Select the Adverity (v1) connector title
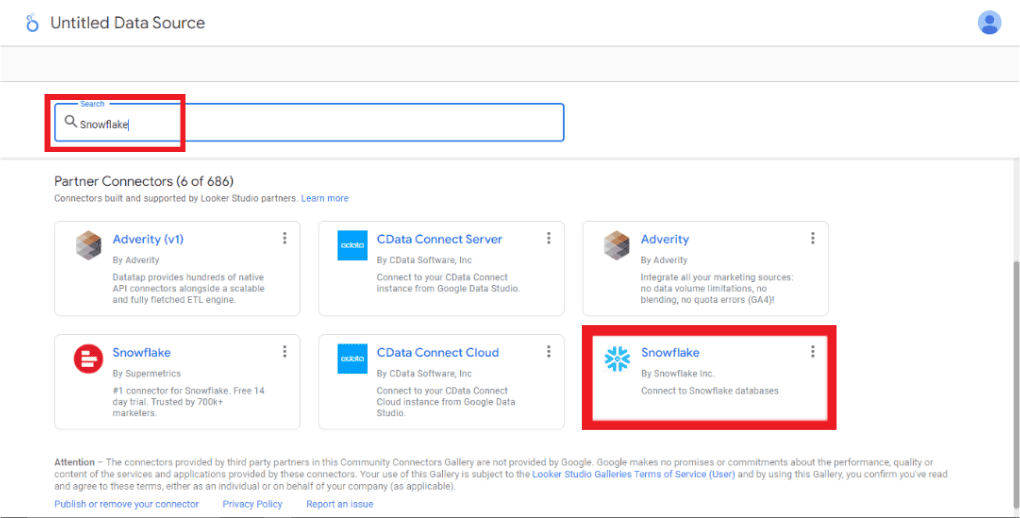The width and height of the screenshot is (1020, 518). pos(148,239)
